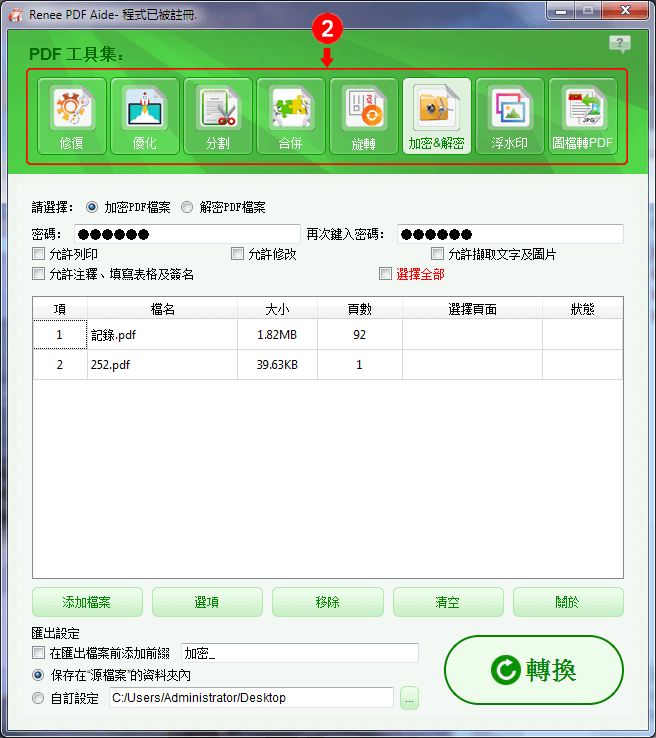Click the page count 92 cell

click(360, 335)
